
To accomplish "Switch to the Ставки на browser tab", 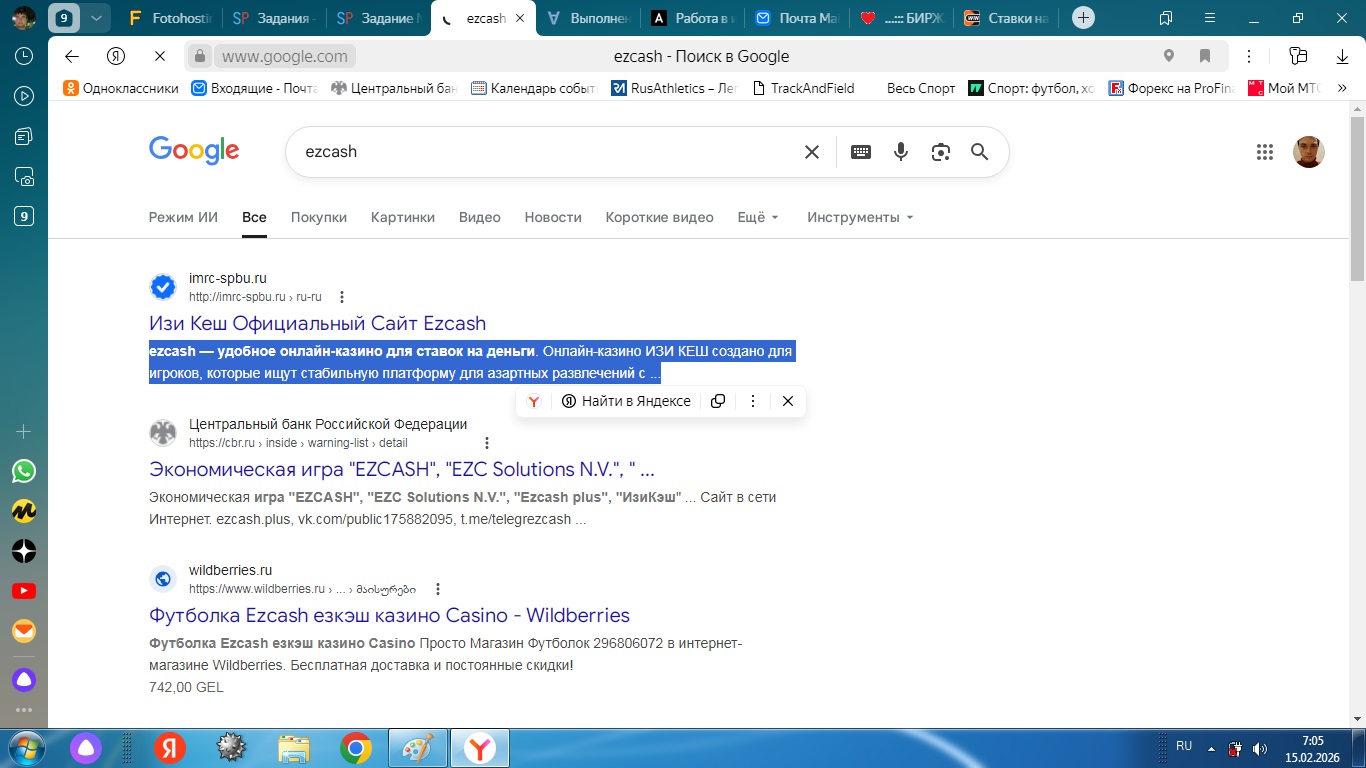I will [x=1007, y=18].
